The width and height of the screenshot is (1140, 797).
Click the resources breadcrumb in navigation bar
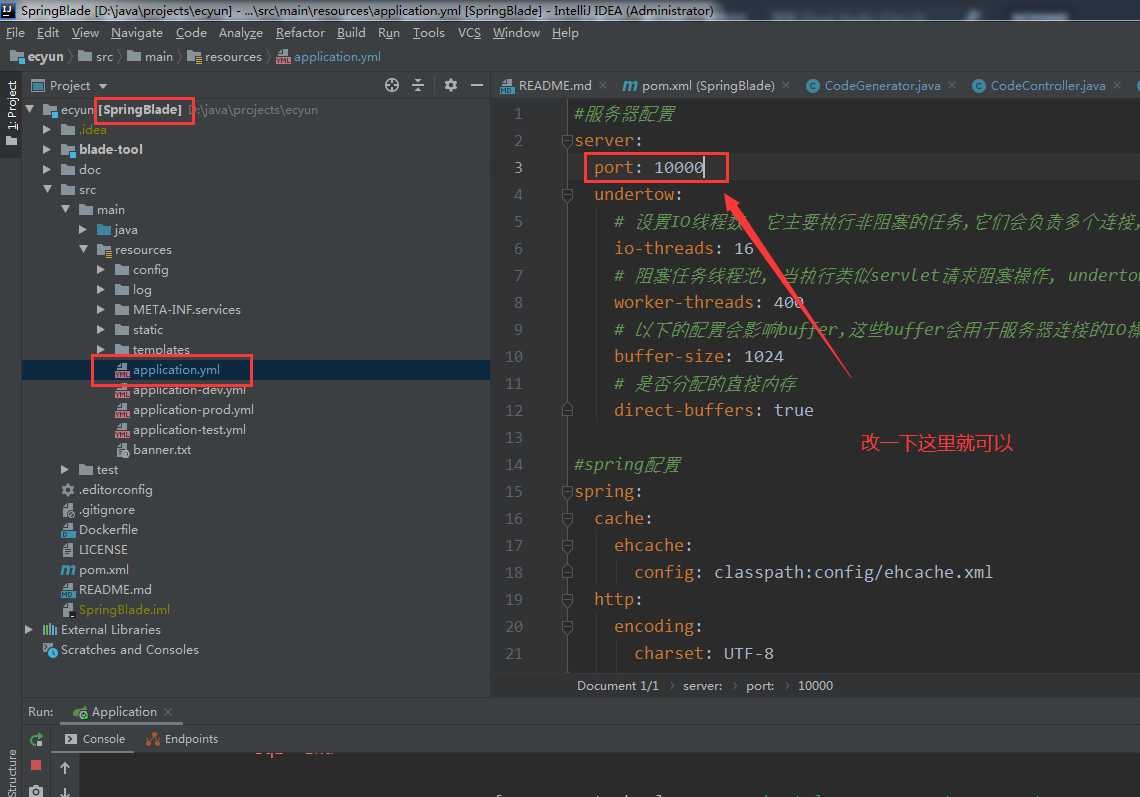[x=225, y=57]
